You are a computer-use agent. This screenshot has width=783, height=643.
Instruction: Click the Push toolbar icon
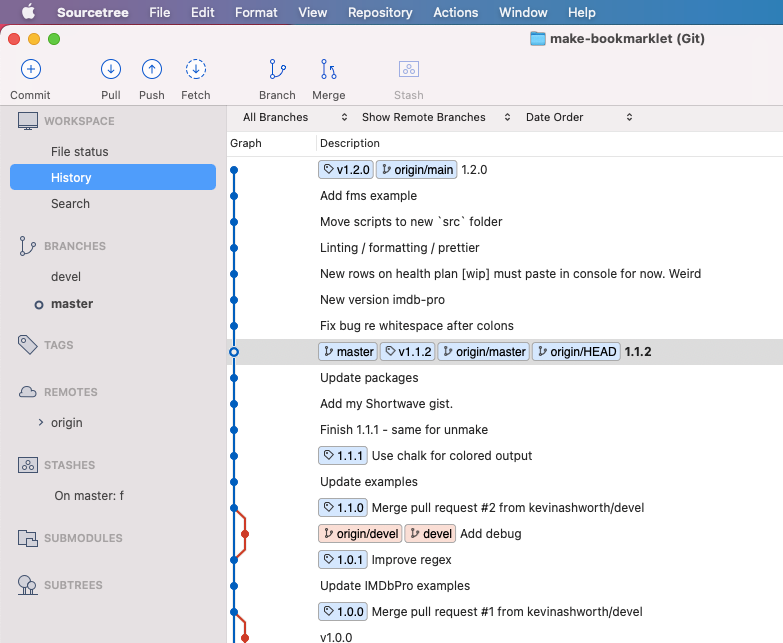(152, 69)
